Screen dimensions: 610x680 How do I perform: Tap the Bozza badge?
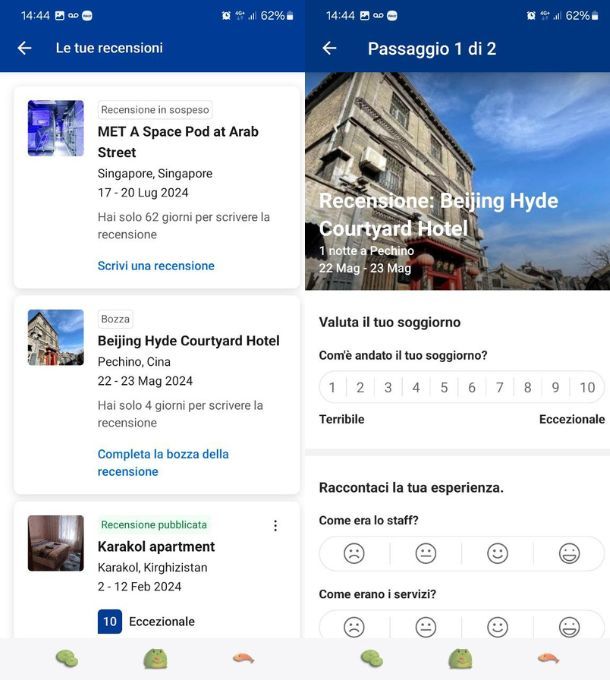click(115, 319)
